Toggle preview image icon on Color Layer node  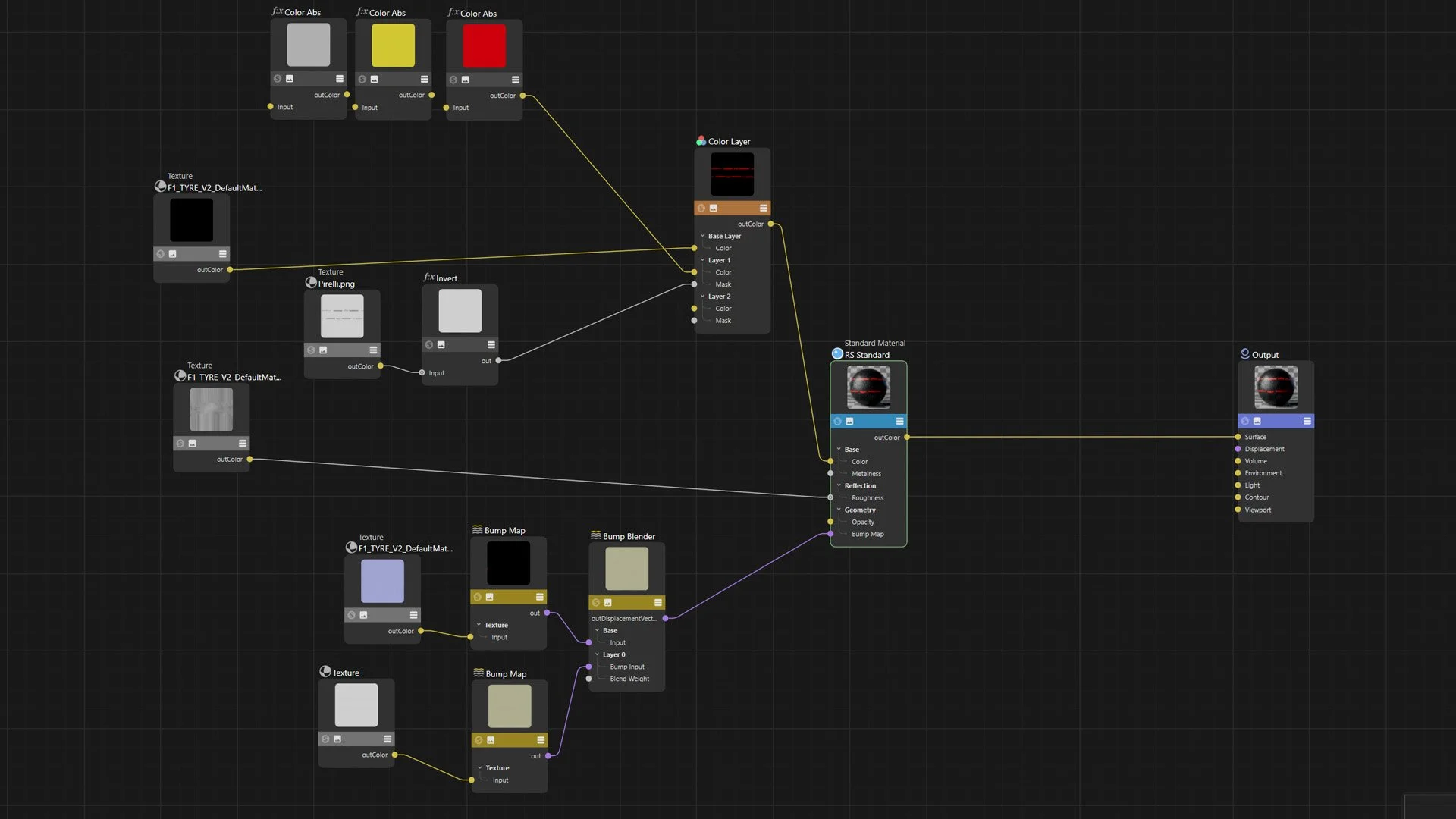pyautogui.click(x=713, y=208)
